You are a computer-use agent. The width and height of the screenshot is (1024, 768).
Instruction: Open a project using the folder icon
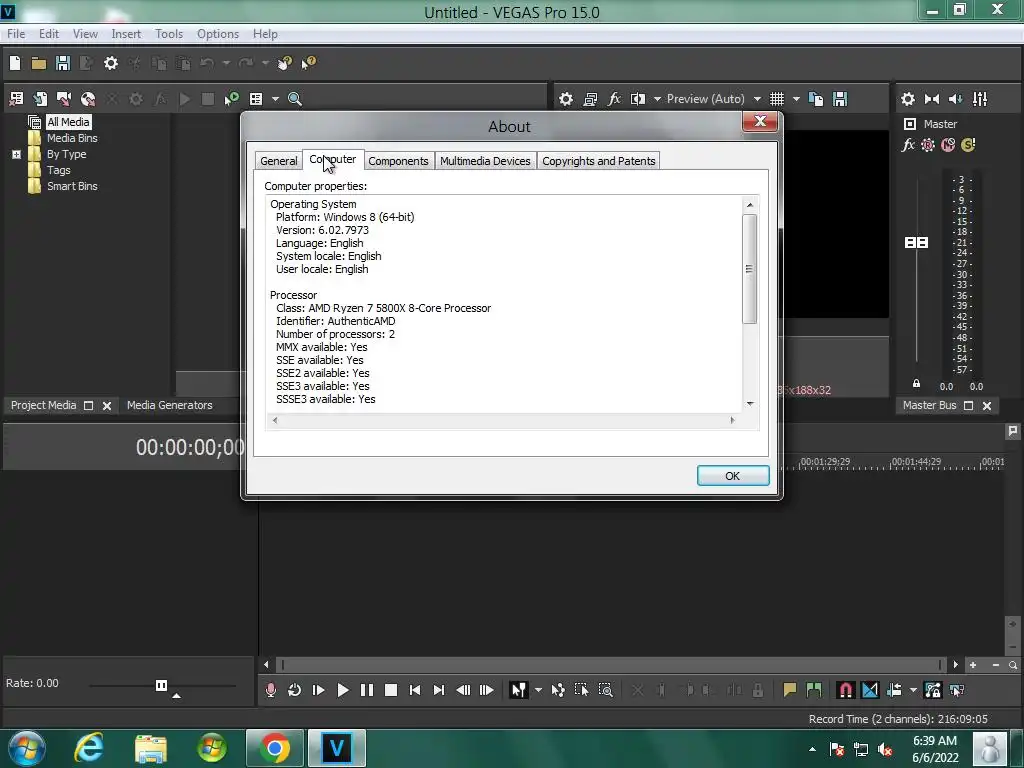39,63
